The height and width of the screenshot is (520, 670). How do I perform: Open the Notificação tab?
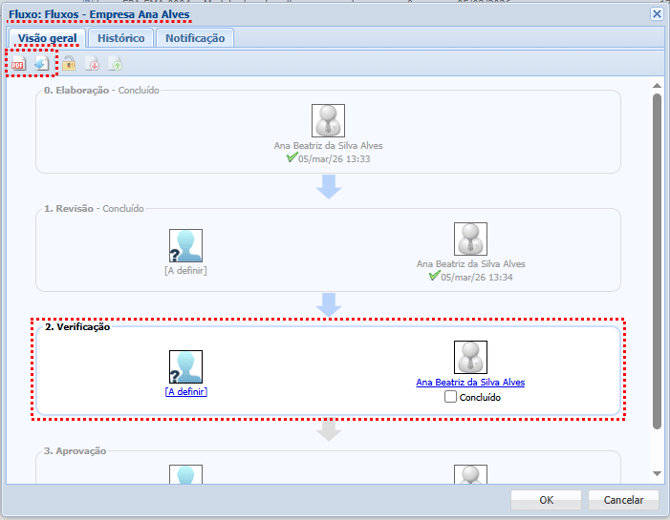195,38
